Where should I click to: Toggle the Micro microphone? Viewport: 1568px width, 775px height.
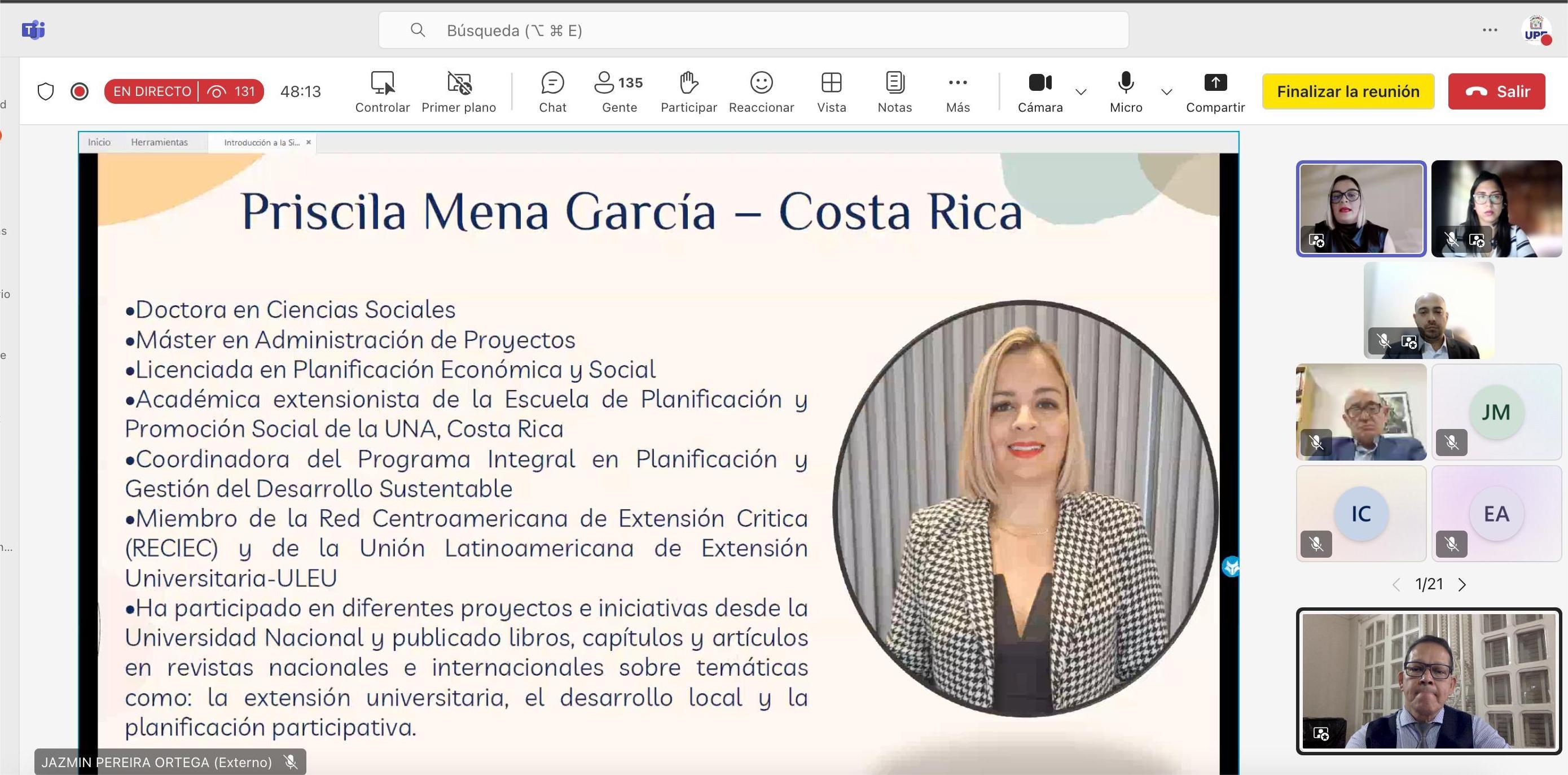coord(1126,92)
